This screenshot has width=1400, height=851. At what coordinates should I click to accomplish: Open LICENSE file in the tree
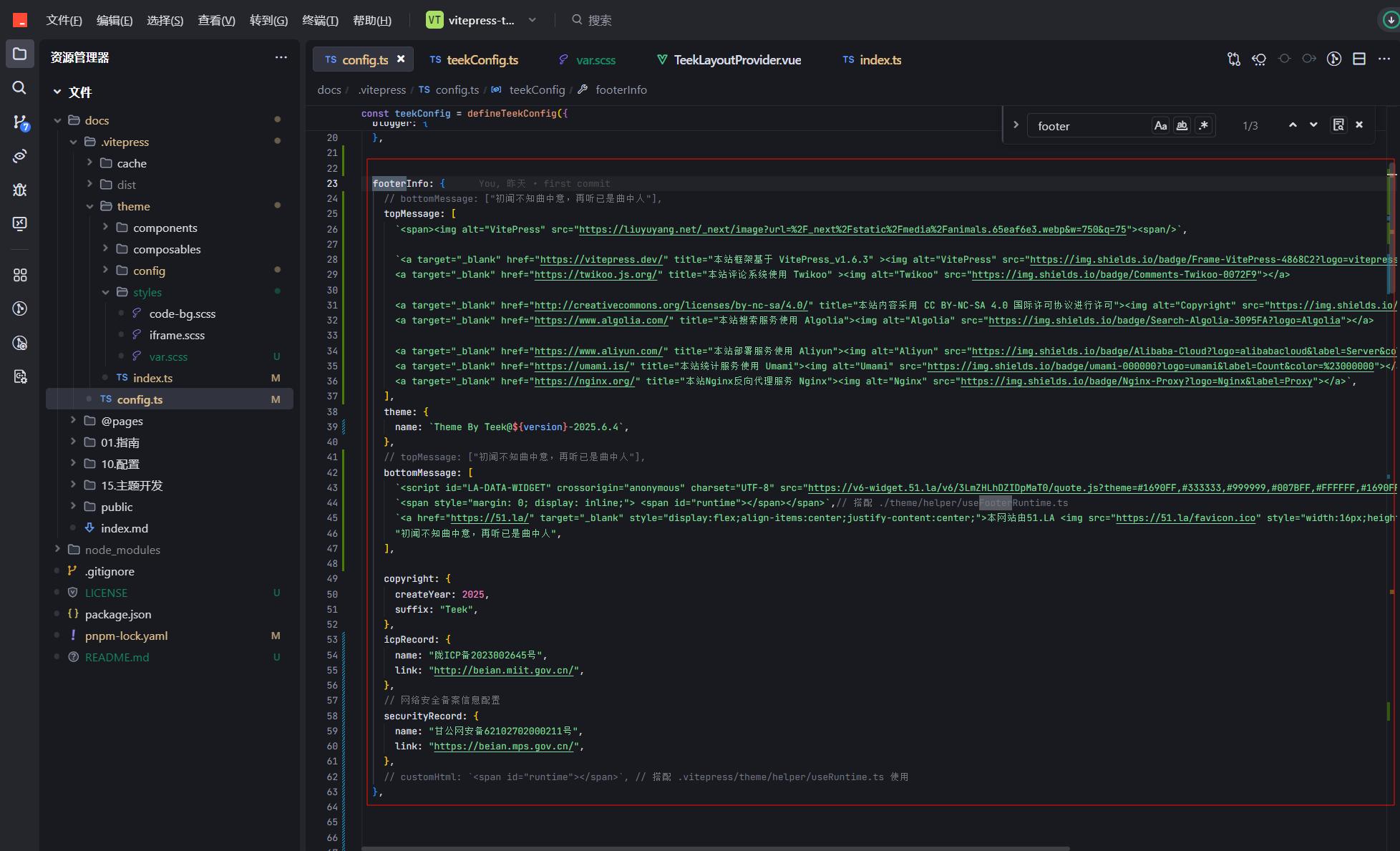pyautogui.click(x=106, y=593)
